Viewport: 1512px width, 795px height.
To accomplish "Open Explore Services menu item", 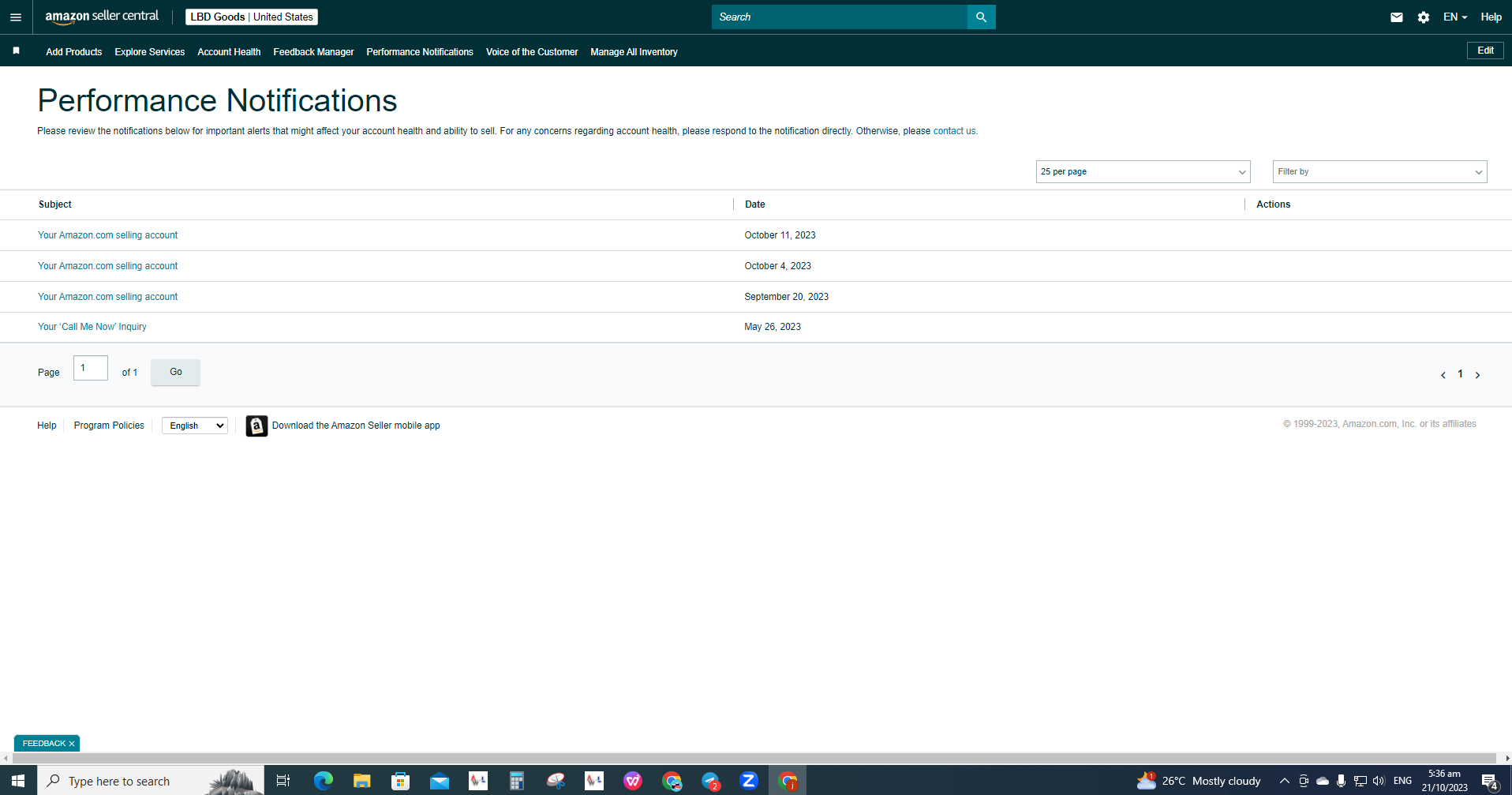I will coord(150,52).
